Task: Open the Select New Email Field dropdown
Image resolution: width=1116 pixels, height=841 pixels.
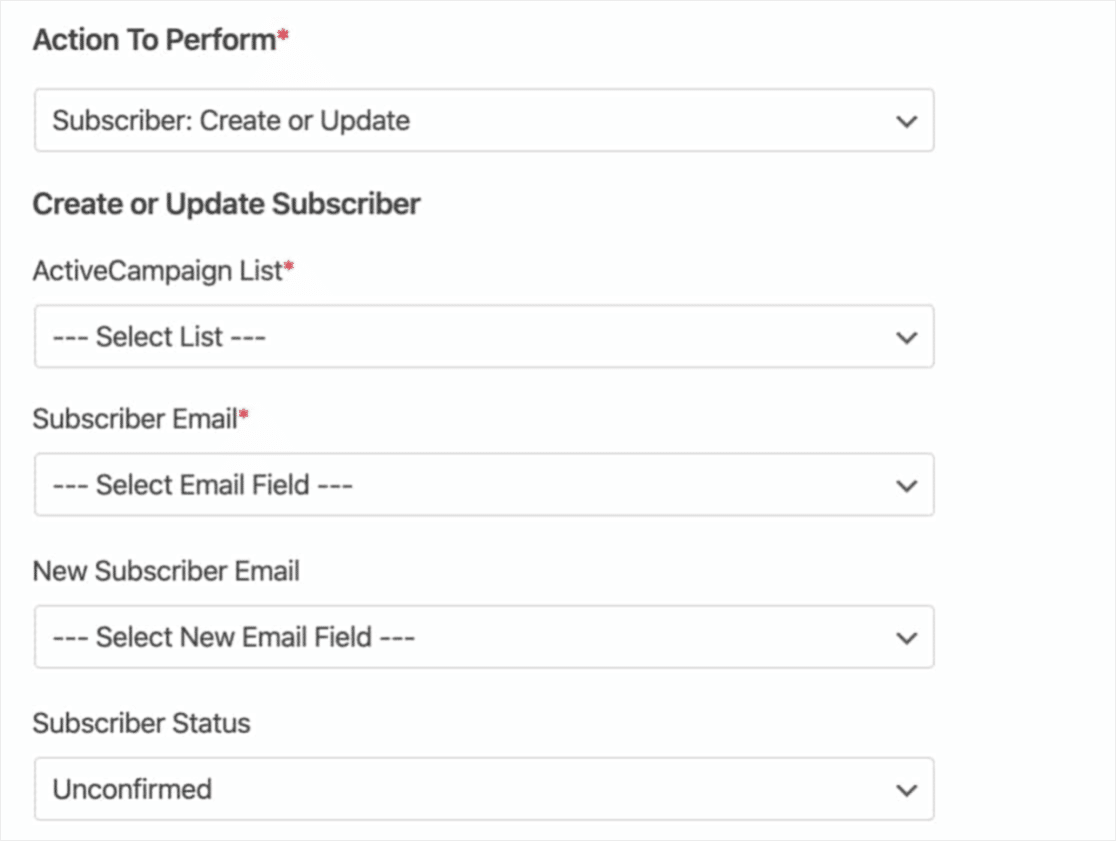Action: click(484, 637)
